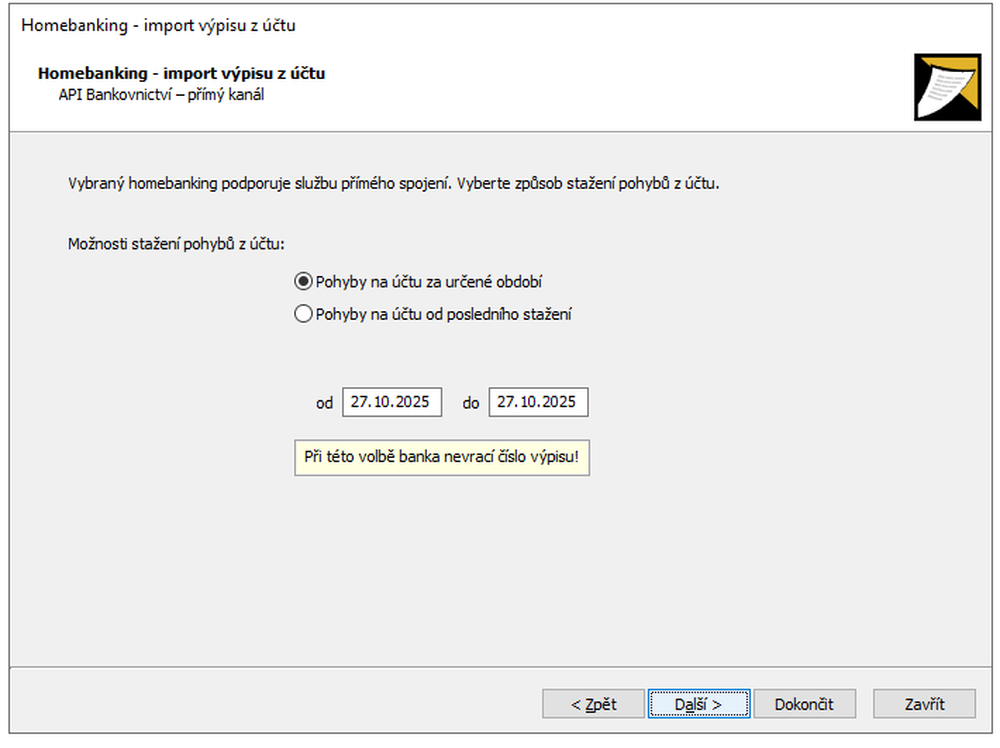
Task: Click the month '10' in the 'do' date field
Action: [x=524, y=402]
